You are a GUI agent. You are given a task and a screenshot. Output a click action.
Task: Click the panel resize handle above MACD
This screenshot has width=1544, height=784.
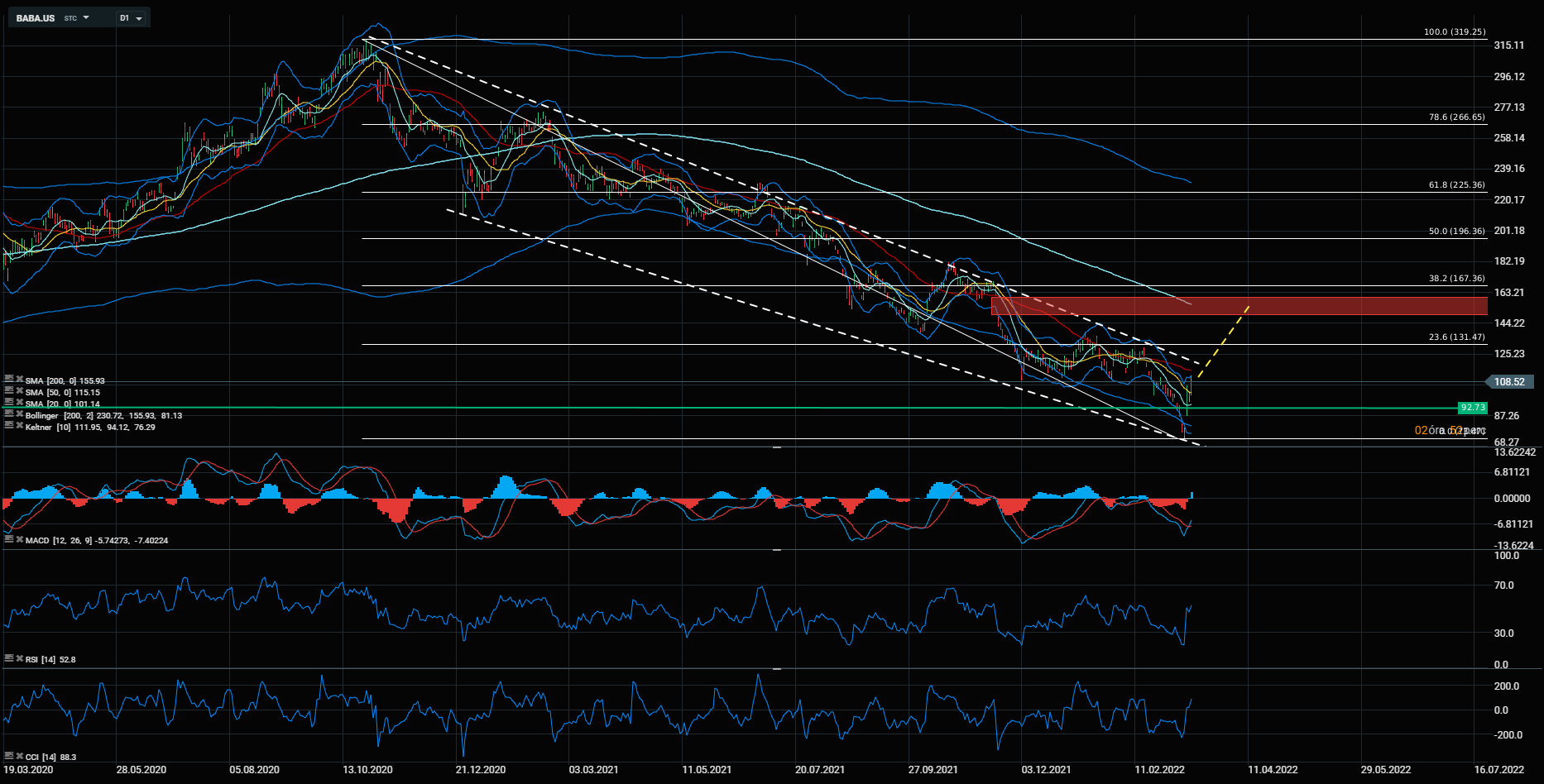(777, 447)
